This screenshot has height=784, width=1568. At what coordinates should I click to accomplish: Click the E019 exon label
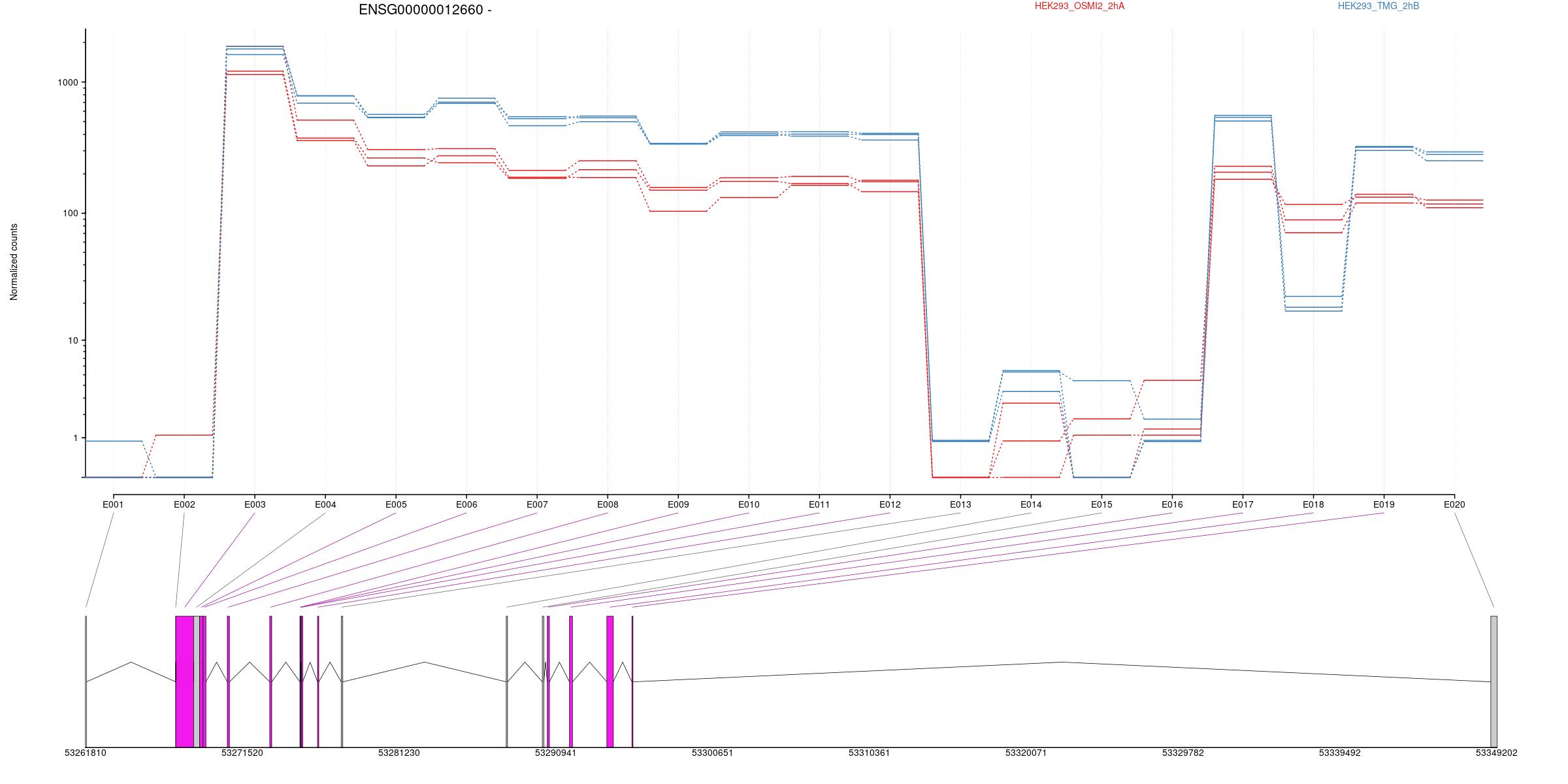point(1384,504)
